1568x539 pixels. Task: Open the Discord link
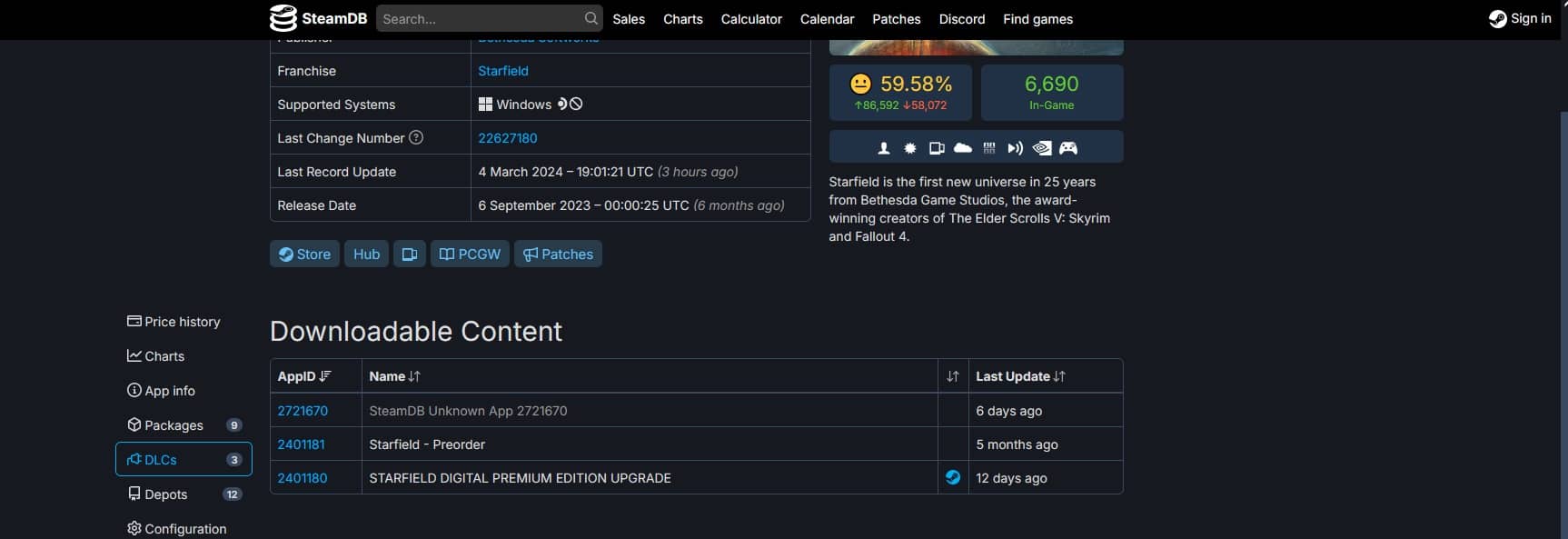[x=962, y=19]
